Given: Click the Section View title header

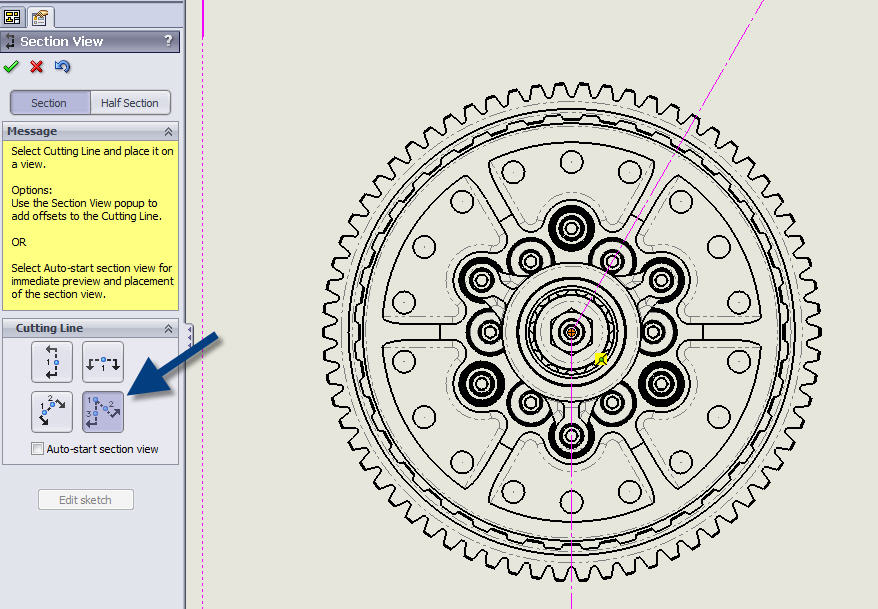Looking at the screenshot, I should (x=90, y=41).
